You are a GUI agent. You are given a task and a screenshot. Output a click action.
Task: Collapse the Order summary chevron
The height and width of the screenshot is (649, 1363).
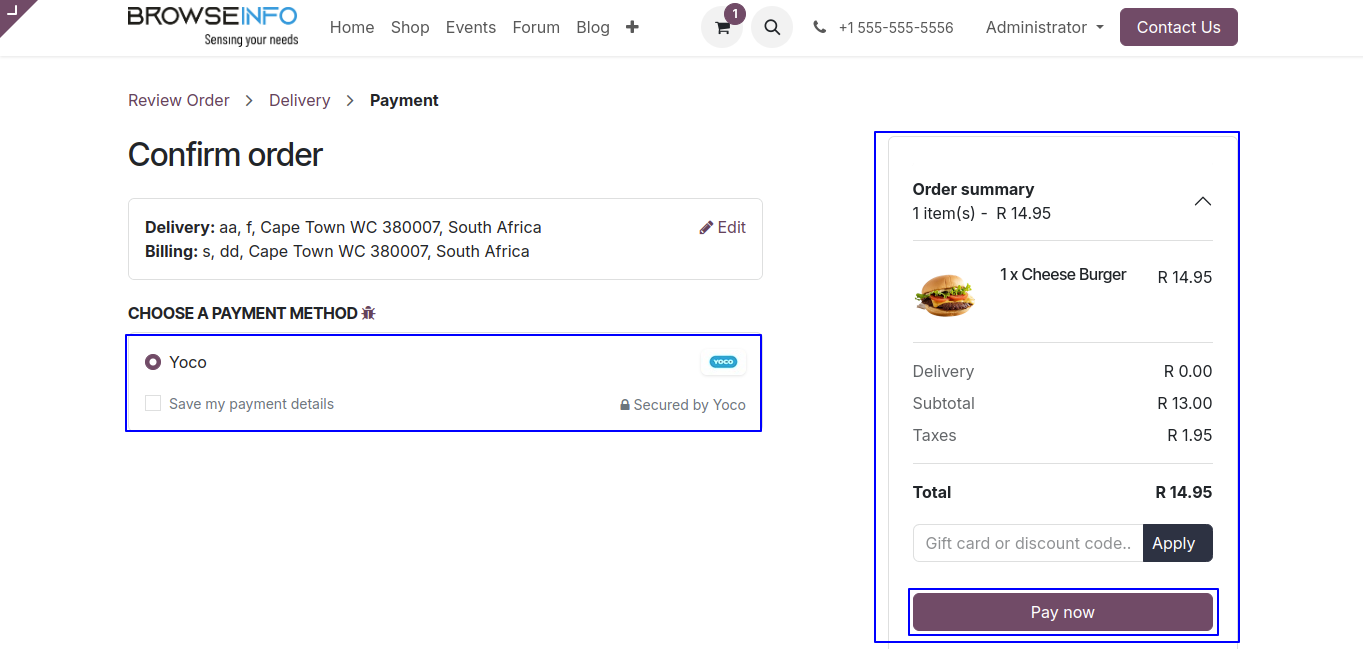1202,201
